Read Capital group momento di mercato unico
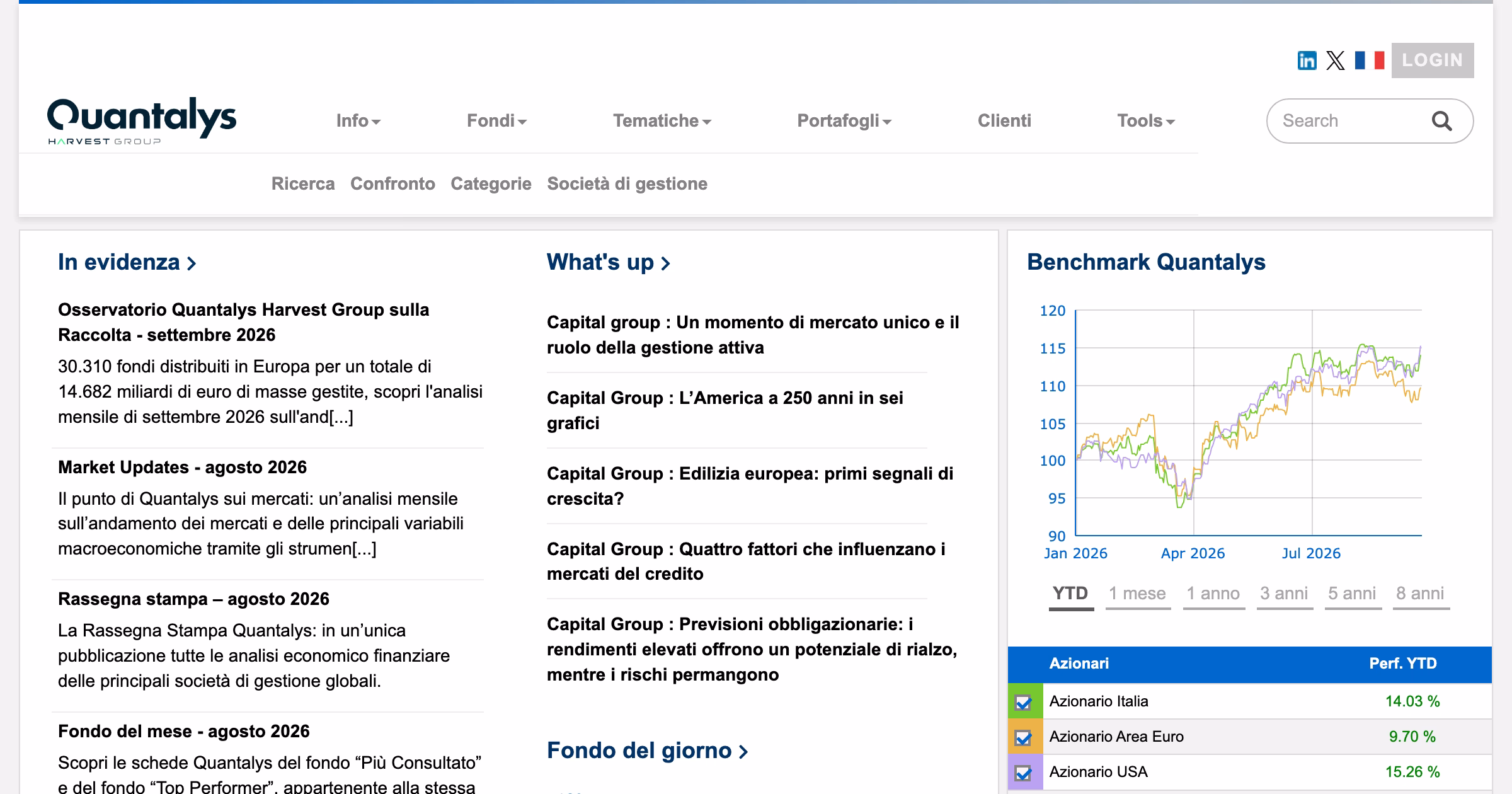Viewport: 1512px width, 794px height. click(753, 335)
